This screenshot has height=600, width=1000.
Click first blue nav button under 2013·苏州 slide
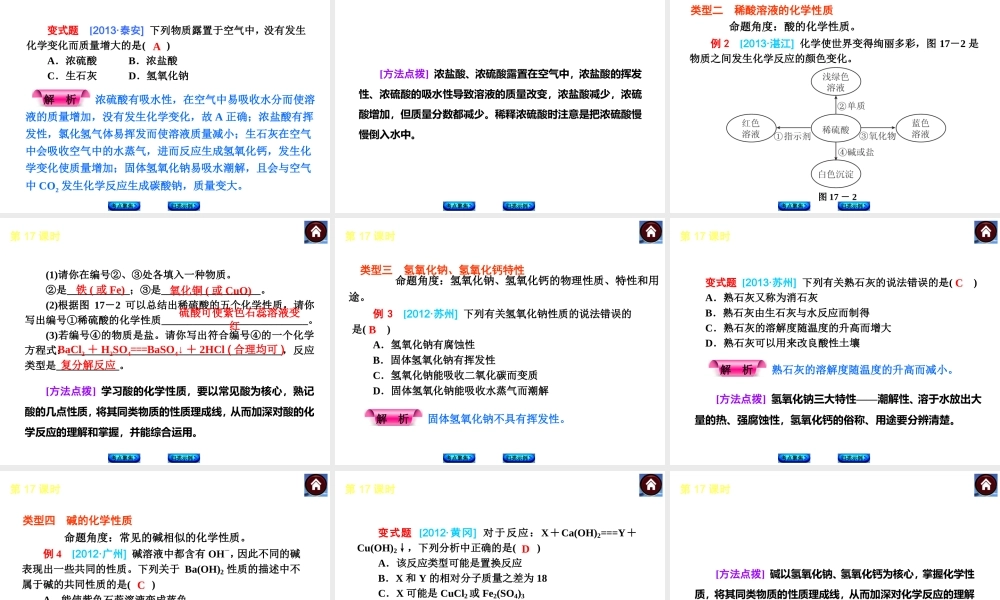click(794, 458)
